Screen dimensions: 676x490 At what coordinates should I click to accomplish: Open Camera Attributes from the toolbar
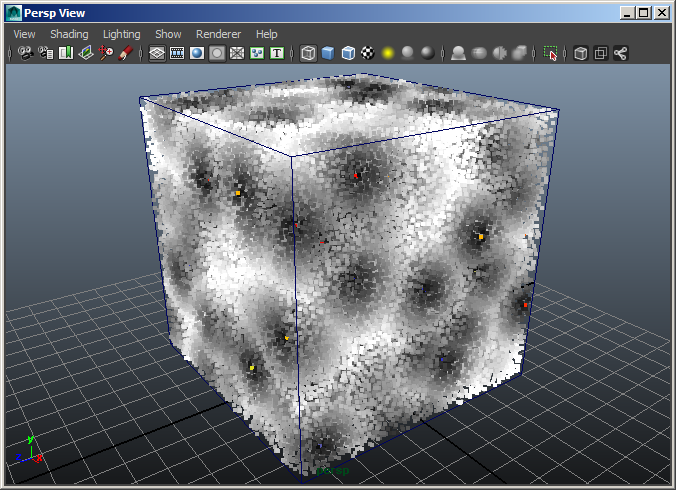(x=45, y=53)
